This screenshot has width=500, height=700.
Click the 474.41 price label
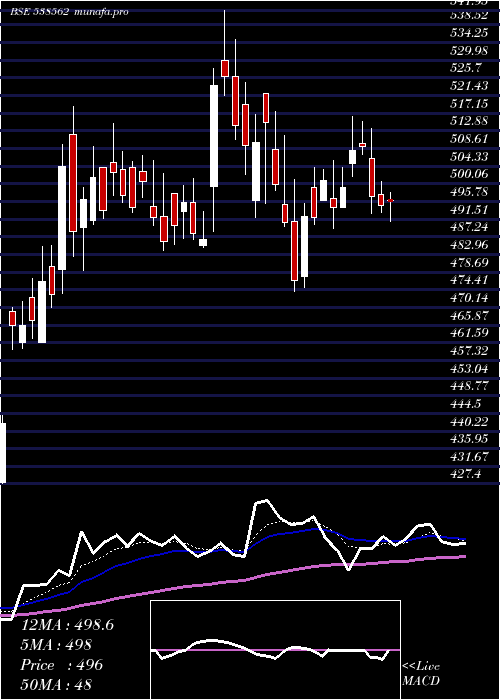coord(469,280)
